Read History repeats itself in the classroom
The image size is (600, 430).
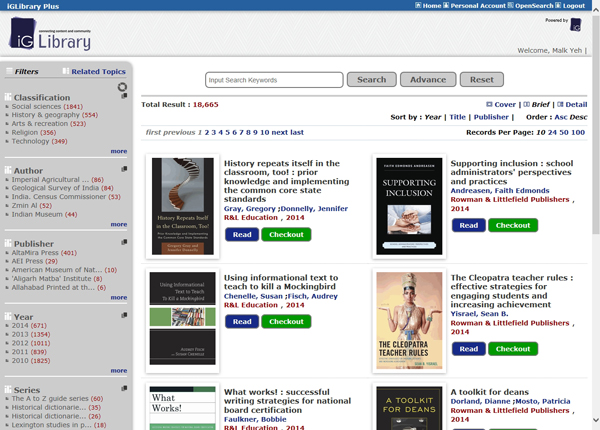pos(242,235)
